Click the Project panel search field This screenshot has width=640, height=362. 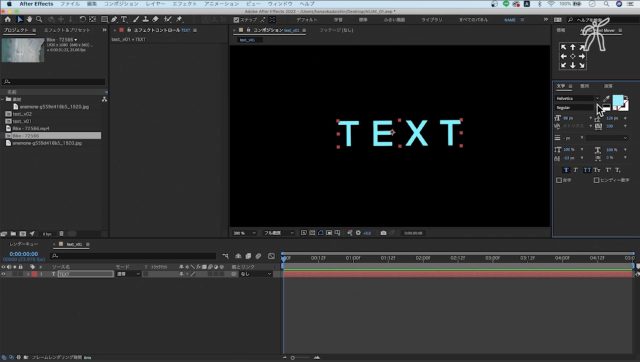pos(53,82)
